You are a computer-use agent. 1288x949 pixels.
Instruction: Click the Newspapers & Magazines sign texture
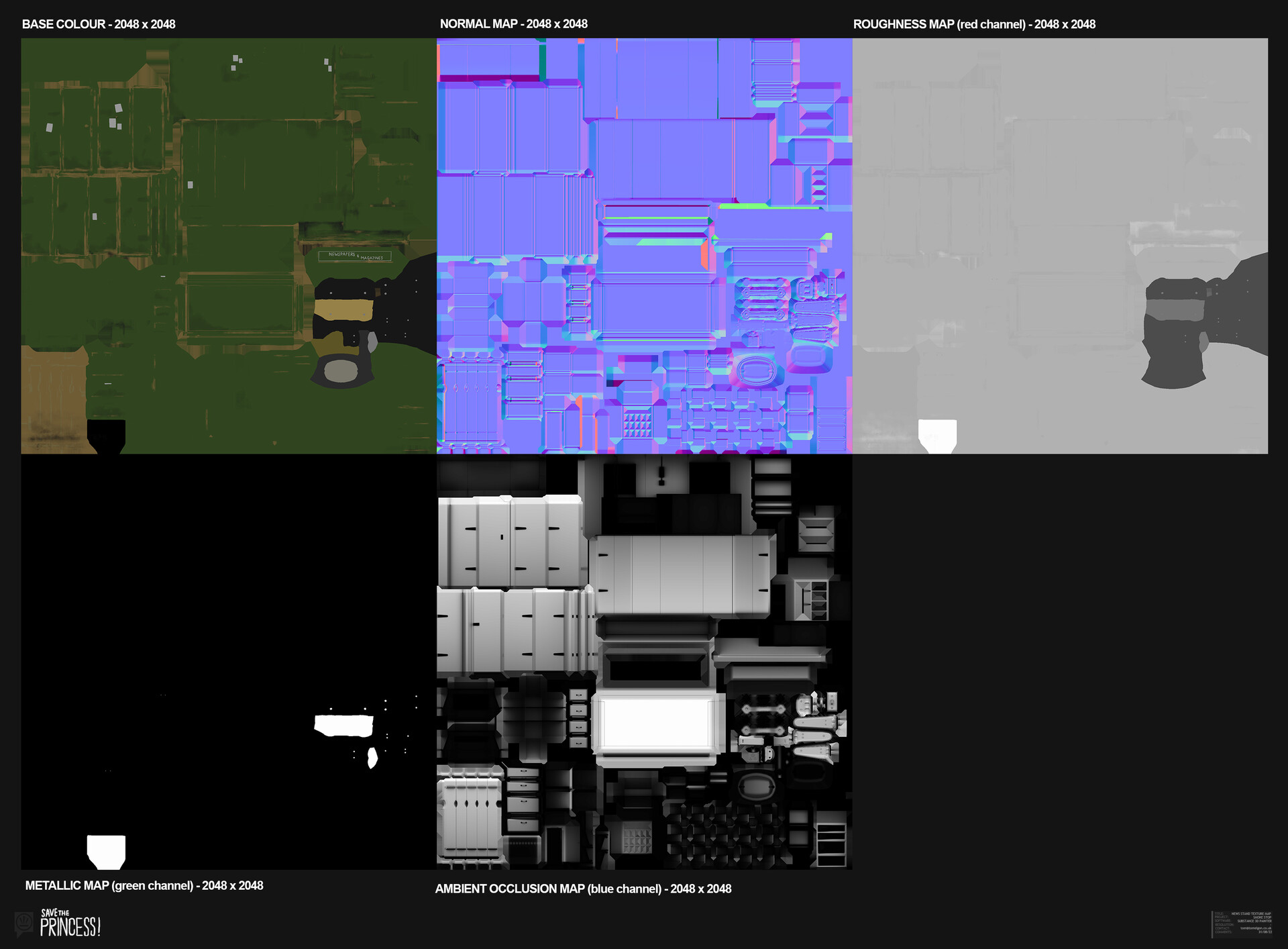click(355, 256)
